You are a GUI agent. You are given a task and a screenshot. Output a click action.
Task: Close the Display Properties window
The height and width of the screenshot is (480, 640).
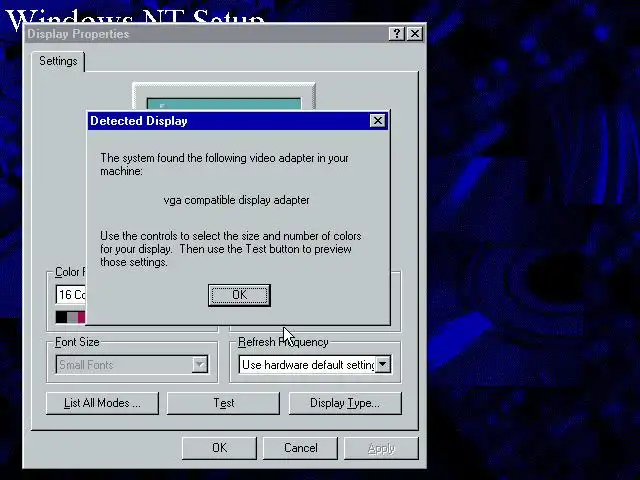click(x=415, y=34)
